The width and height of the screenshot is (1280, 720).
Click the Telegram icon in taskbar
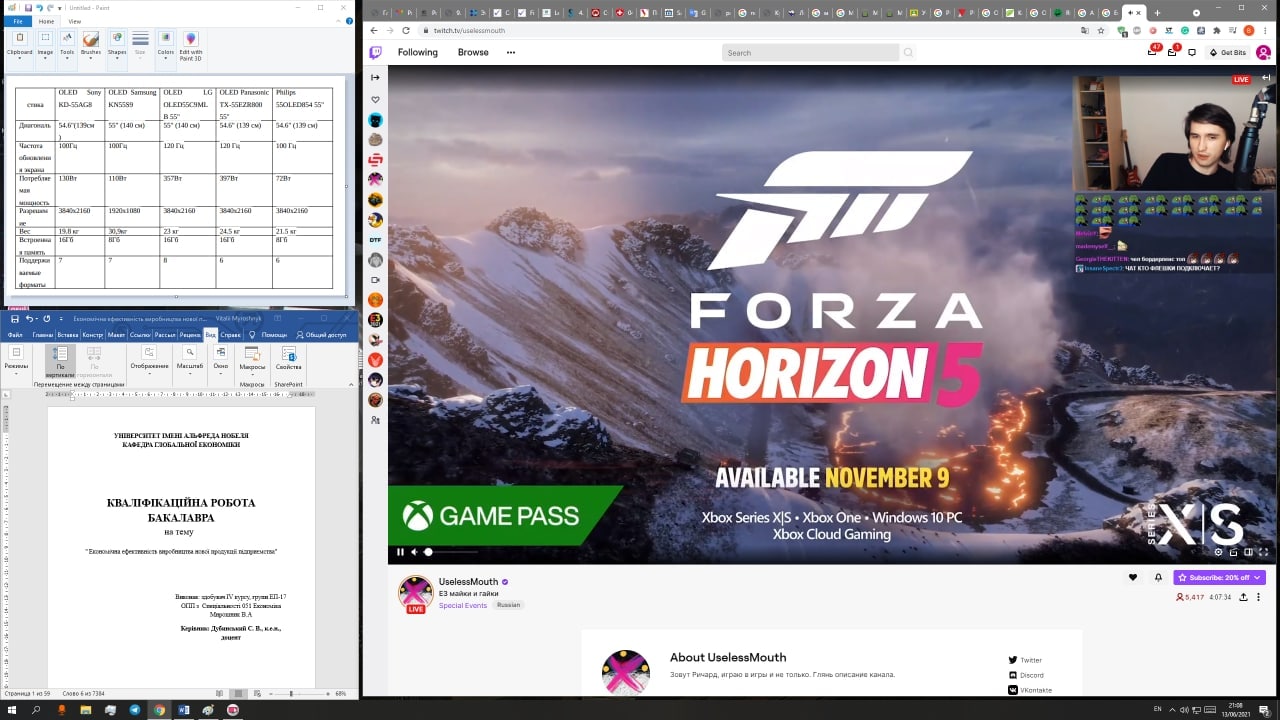[x=135, y=709]
